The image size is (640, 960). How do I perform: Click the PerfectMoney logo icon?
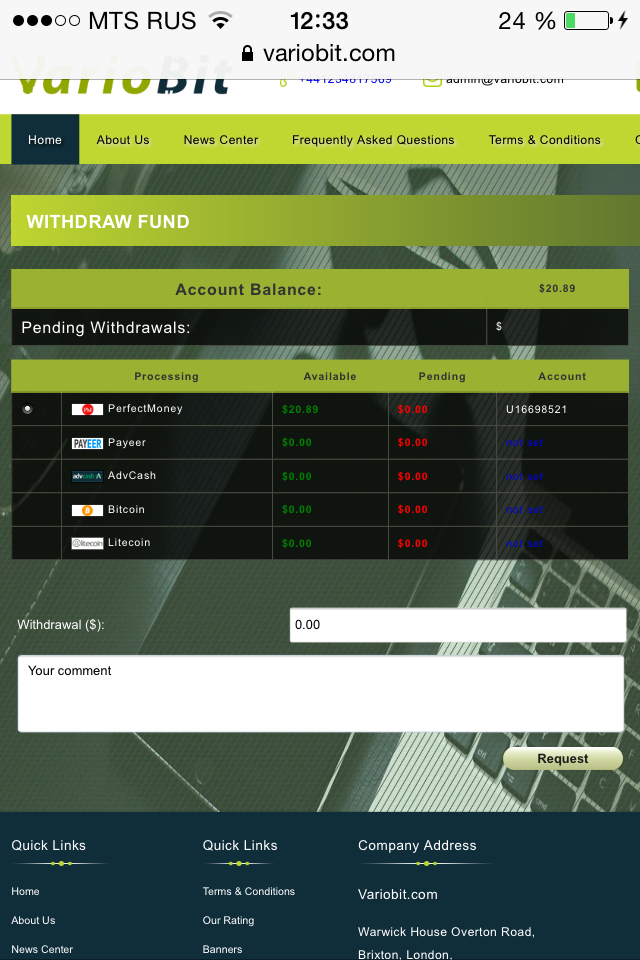(87, 410)
